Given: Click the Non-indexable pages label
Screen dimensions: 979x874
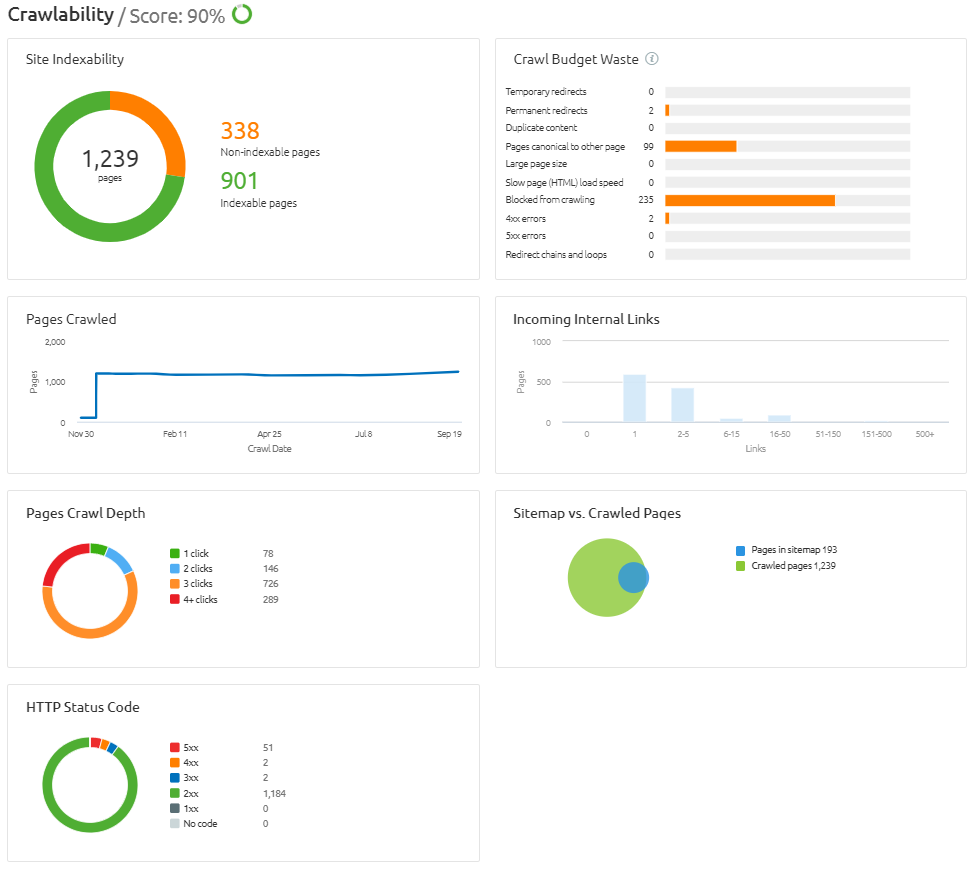Looking at the screenshot, I should tap(270, 152).
